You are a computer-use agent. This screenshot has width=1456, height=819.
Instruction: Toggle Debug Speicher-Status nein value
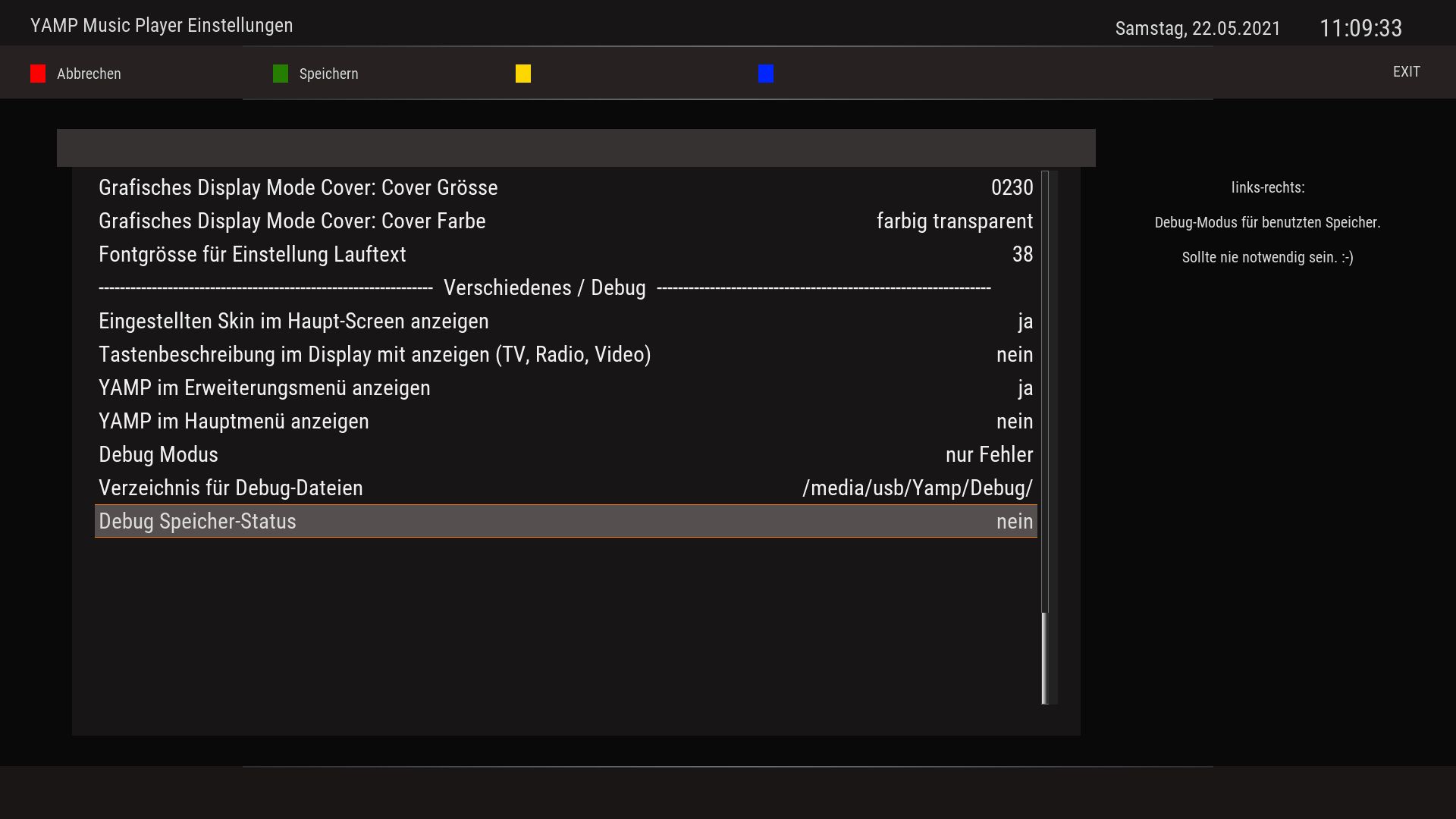tap(1014, 522)
